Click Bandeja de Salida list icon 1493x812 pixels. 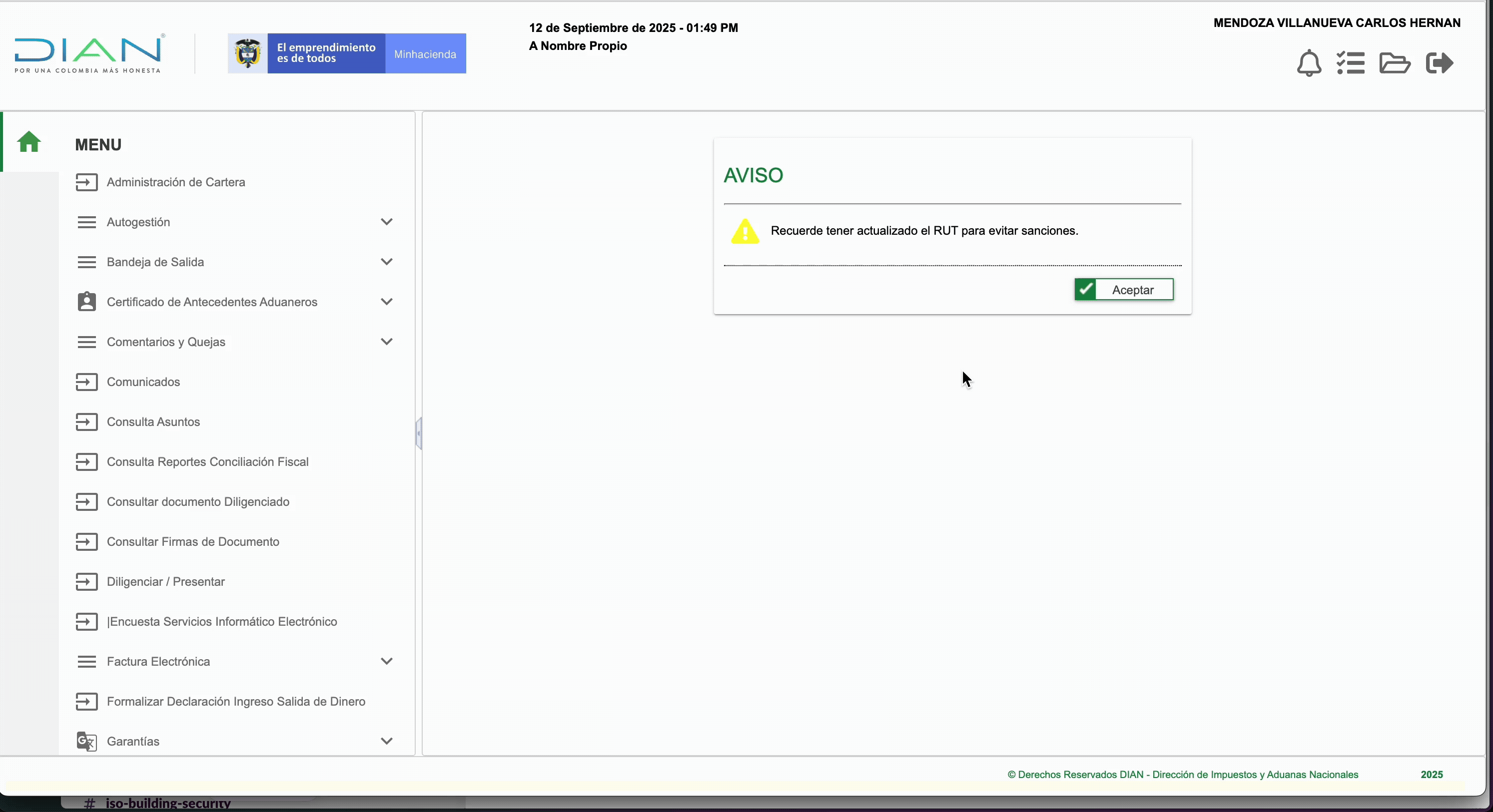click(x=87, y=262)
